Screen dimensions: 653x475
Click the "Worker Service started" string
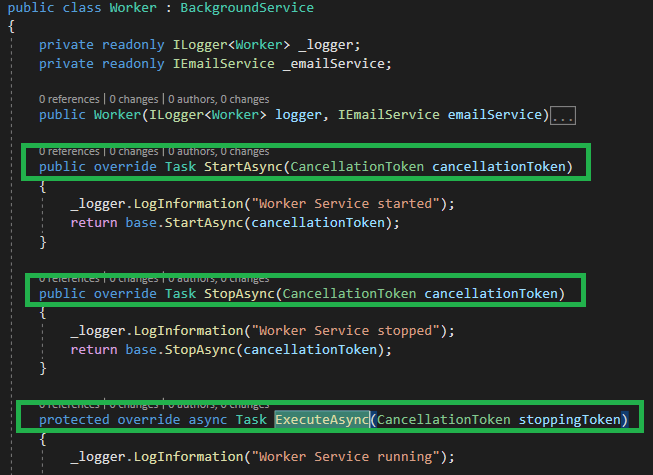tap(345, 204)
